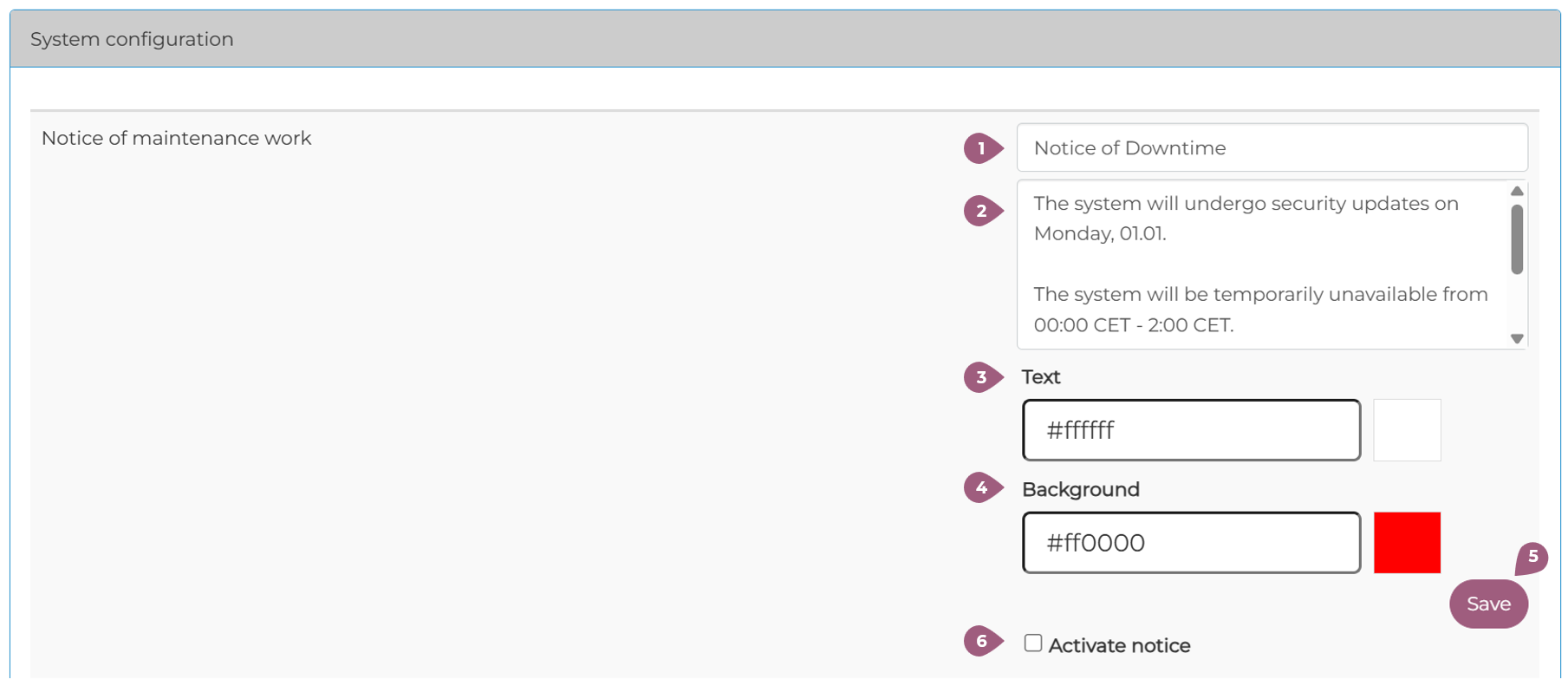Viewport: 1568px width, 686px height.
Task: Click the Notice of maintenance work label
Action: (176, 138)
